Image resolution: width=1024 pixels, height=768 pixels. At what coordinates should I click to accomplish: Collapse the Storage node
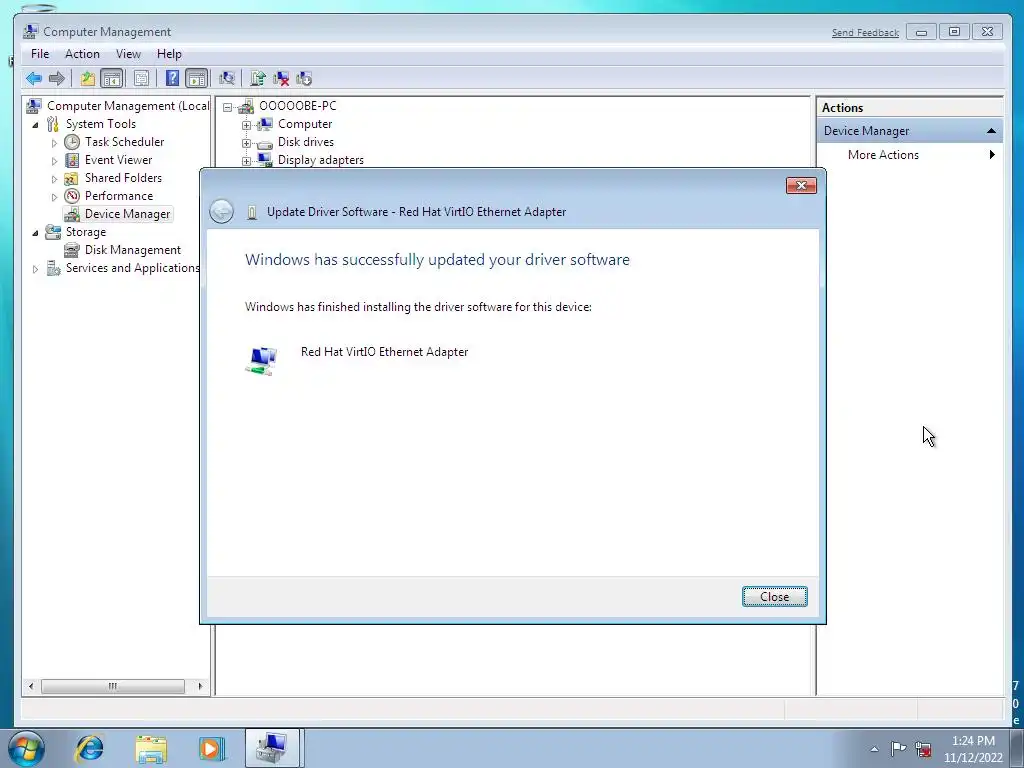click(35, 232)
